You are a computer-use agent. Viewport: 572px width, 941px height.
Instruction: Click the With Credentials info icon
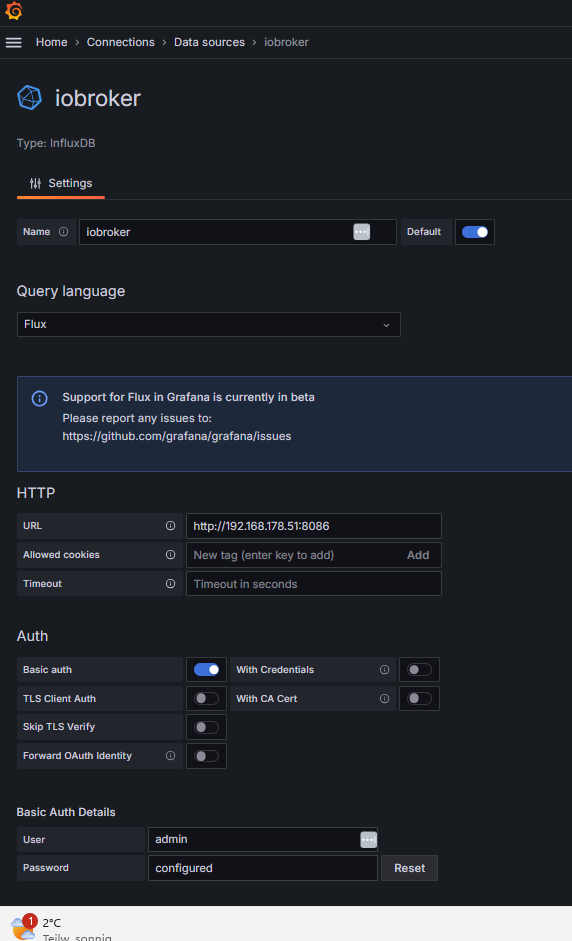[x=384, y=670]
